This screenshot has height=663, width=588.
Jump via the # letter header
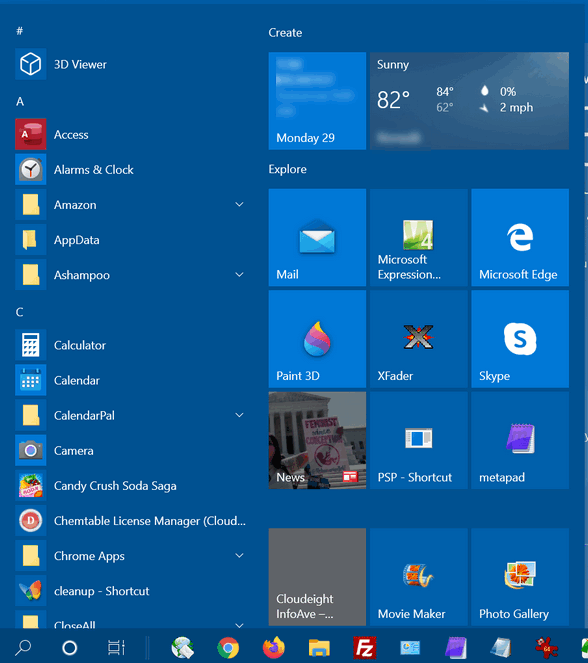(x=19, y=30)
